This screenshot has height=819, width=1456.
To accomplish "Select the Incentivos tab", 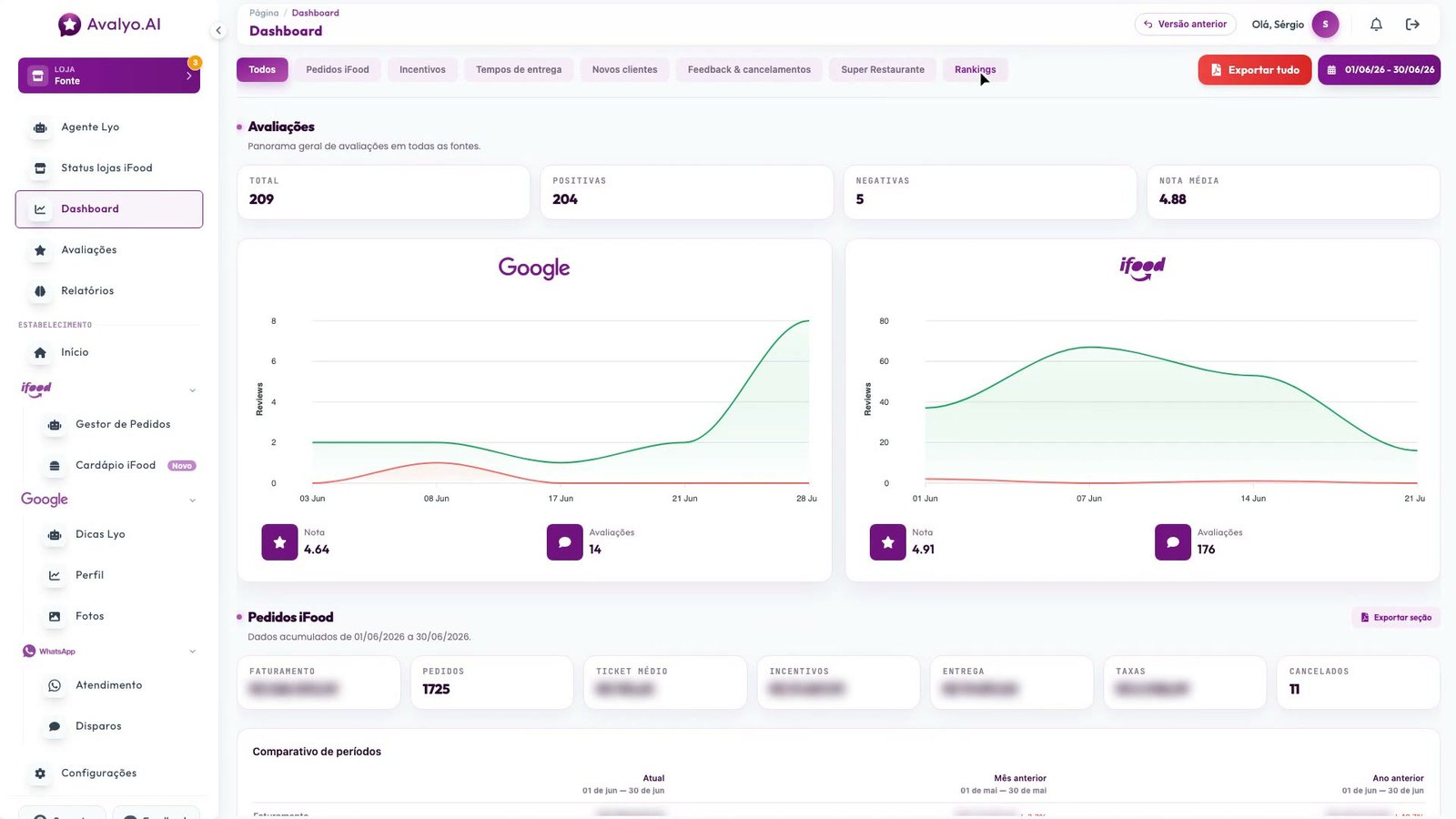I will [x=422, y=70].
